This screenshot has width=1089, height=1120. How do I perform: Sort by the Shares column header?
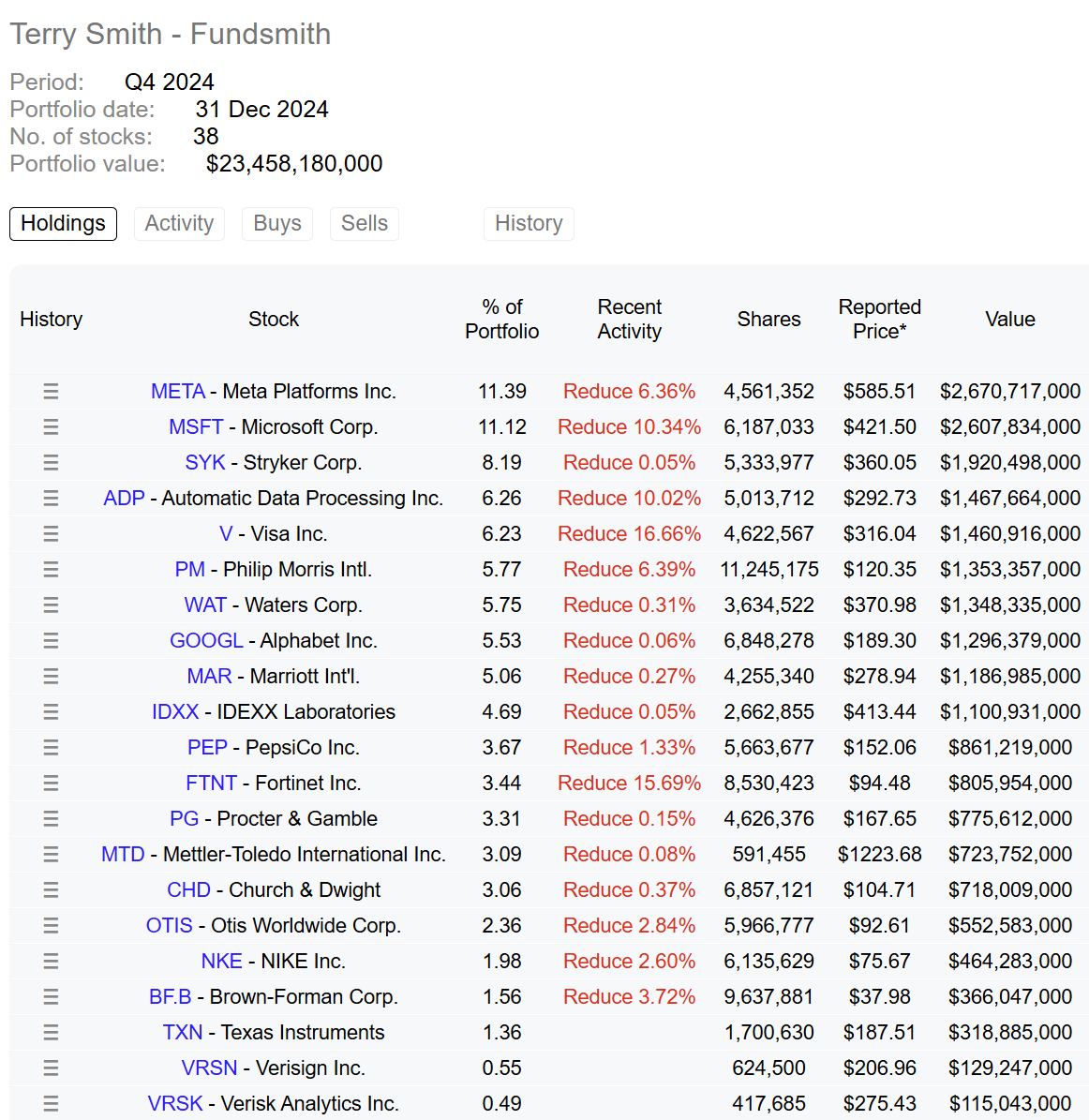click(769, 320)
